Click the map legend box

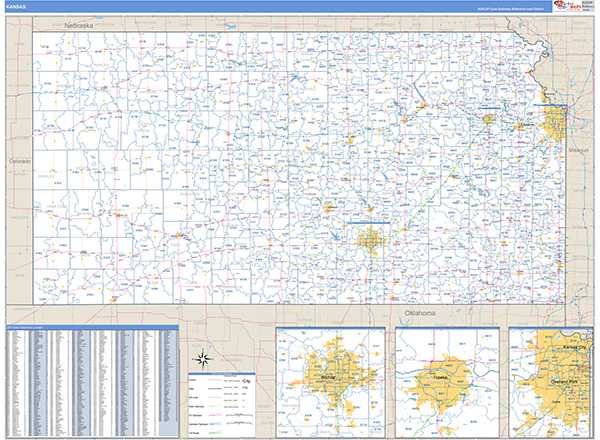coord(222,405)
